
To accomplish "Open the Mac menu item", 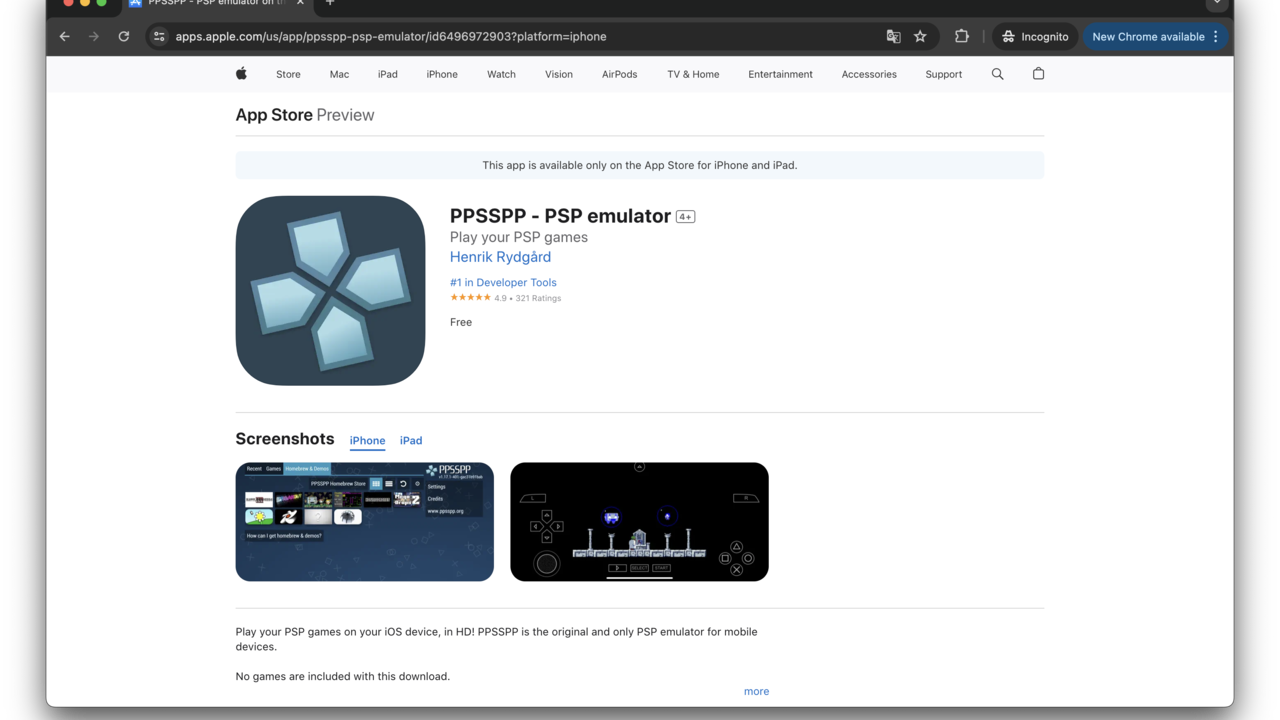I will click(x=339, y=74).
